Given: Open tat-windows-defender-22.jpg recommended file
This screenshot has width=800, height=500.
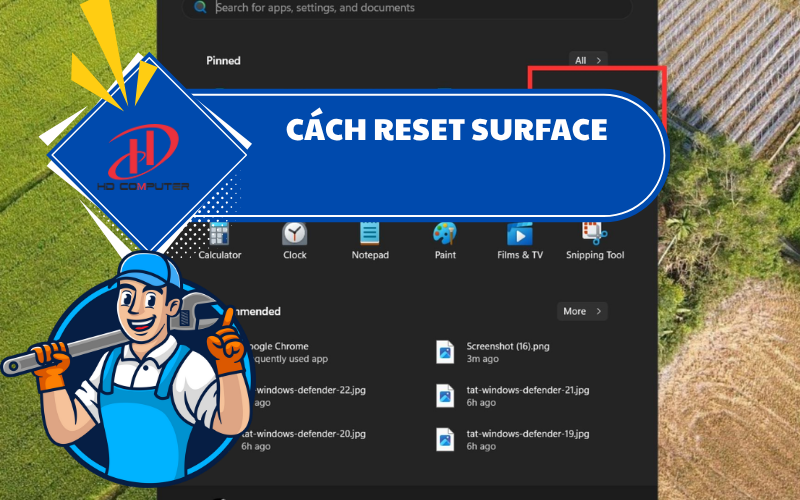Looking at the screenshot, I should [309, 396].
